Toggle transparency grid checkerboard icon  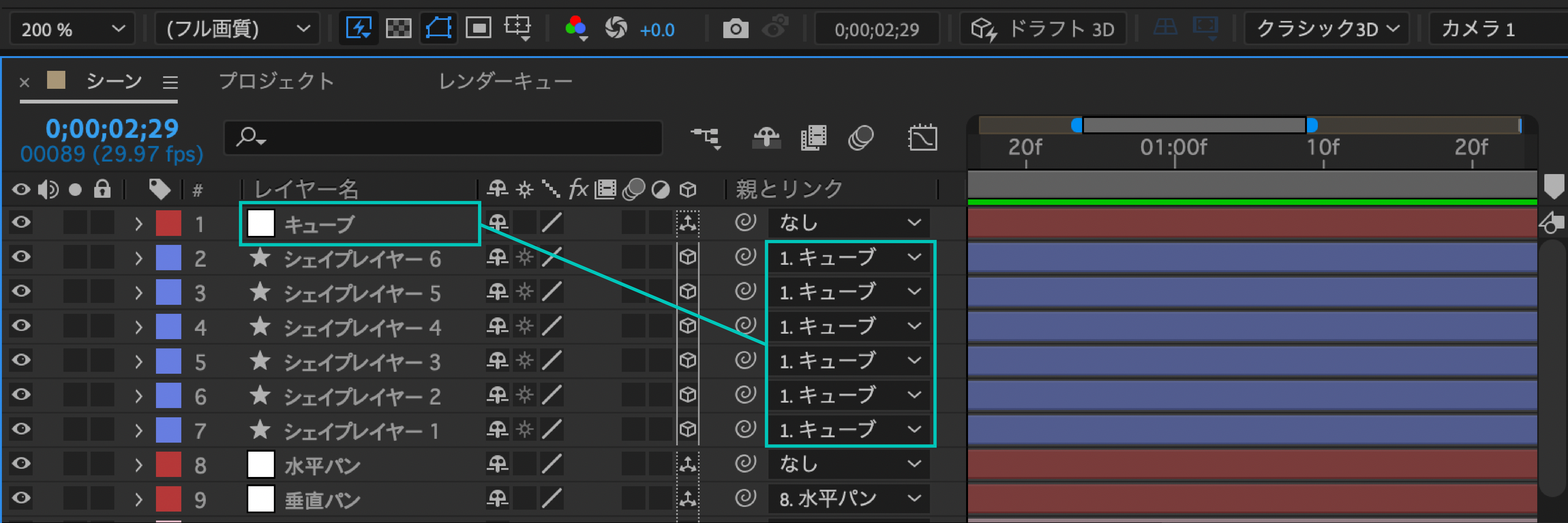399,29
